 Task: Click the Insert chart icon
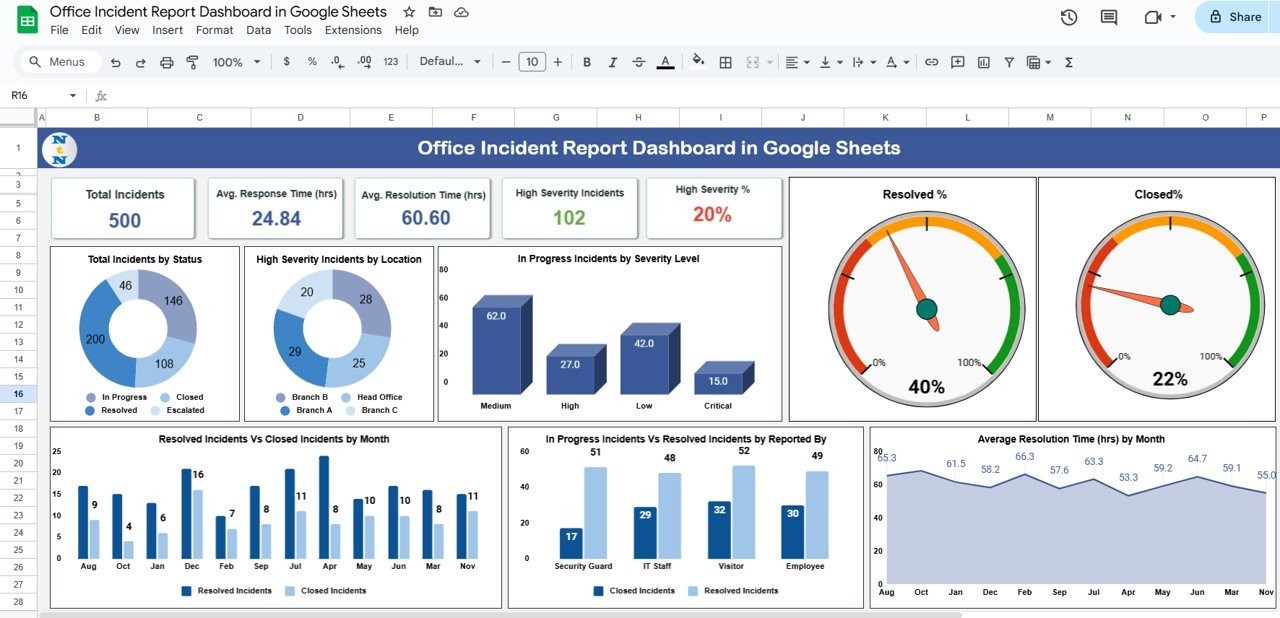click(x=983, y=62)
